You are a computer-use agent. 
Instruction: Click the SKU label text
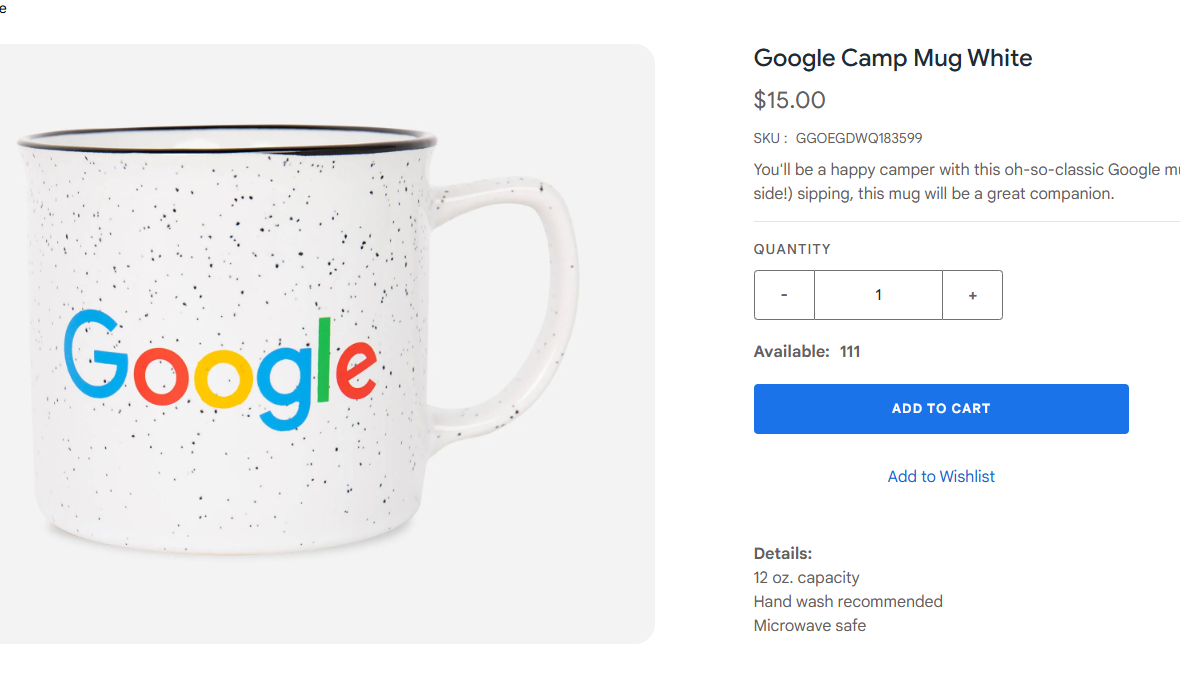click(x=770, y=139)
